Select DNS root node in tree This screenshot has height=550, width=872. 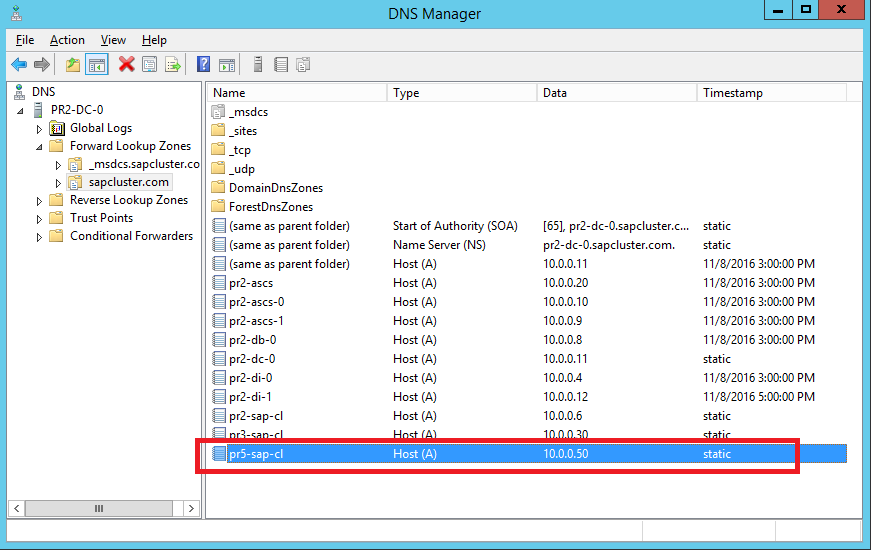click(43, 92)
